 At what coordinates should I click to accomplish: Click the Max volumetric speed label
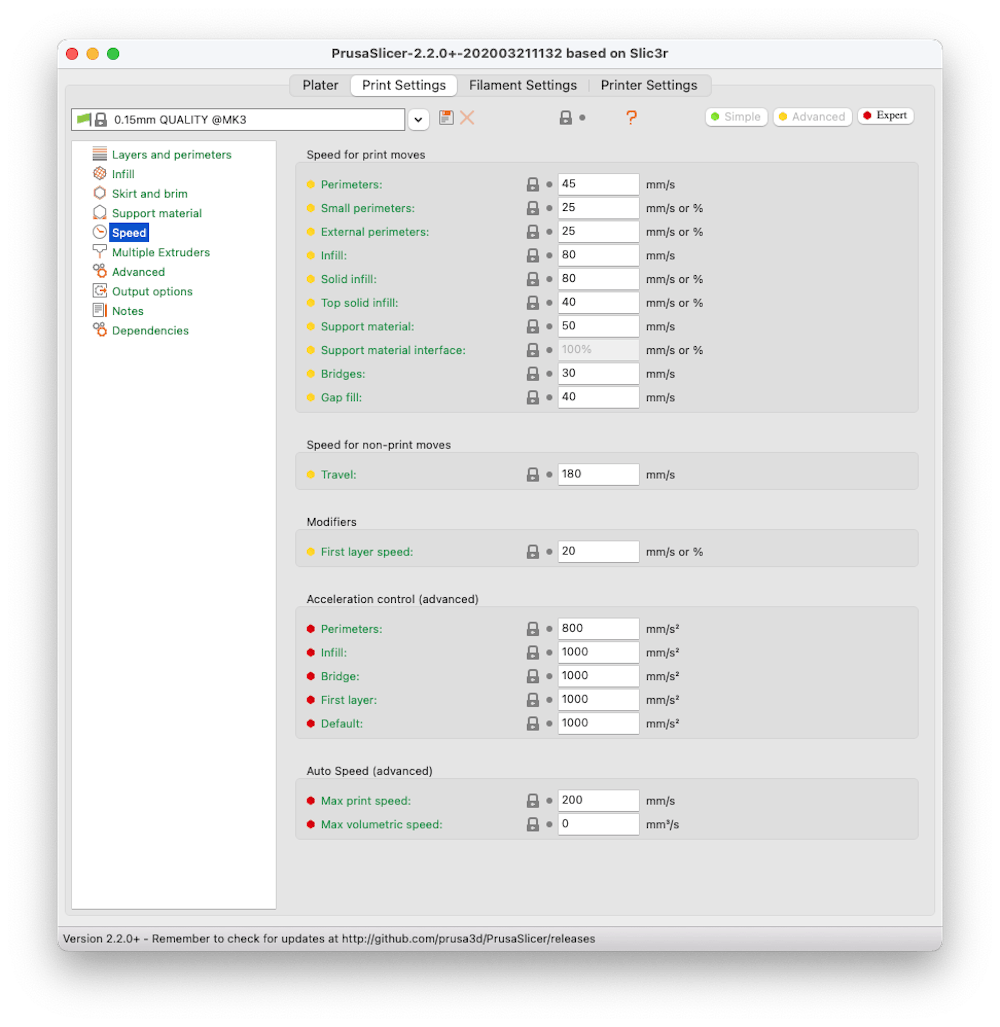(381, 825)
